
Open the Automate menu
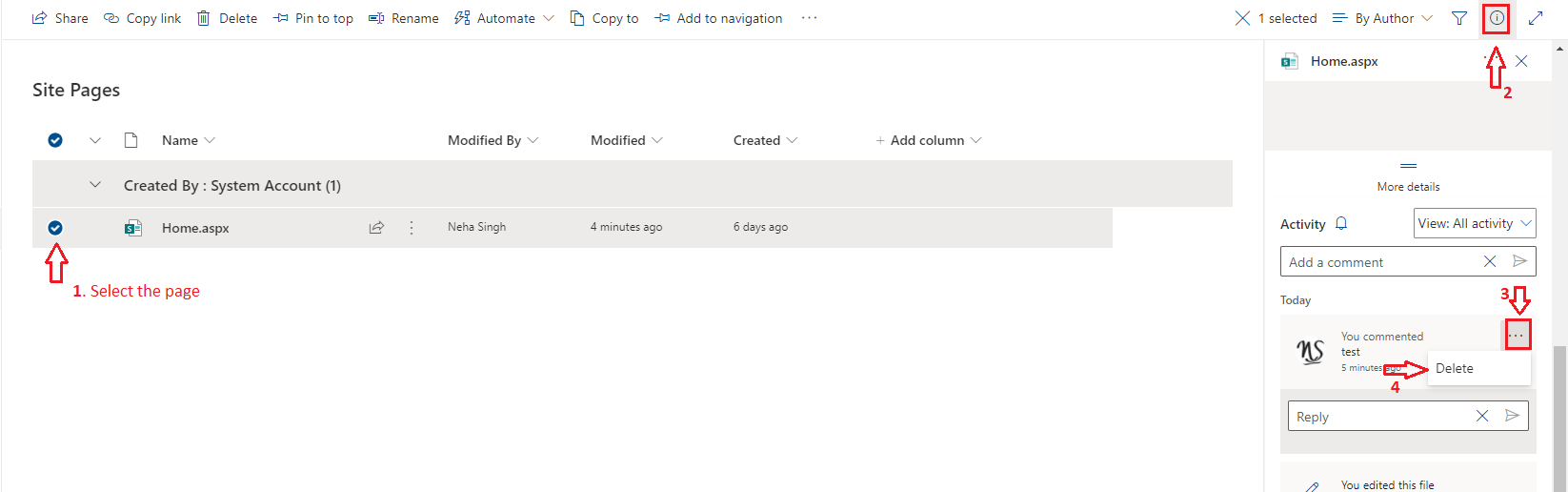(x=504, y=18)
